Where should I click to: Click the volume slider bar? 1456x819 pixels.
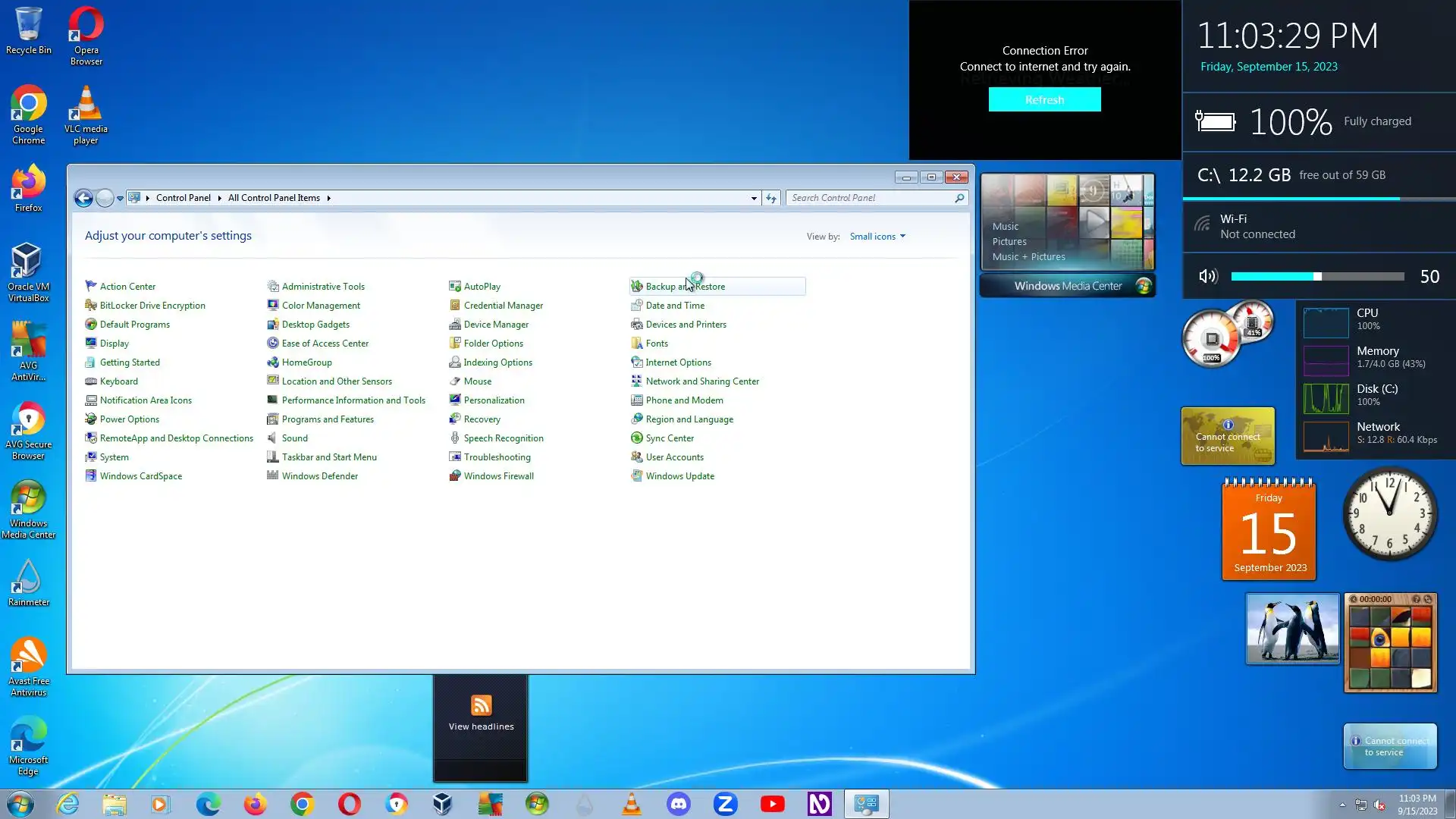(x=1317, y=277)
